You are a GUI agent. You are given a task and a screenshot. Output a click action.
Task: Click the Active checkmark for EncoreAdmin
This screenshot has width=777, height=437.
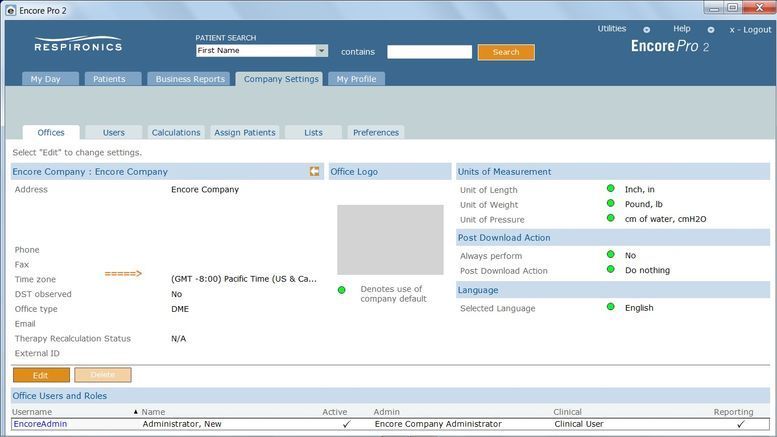pos(346,424)
